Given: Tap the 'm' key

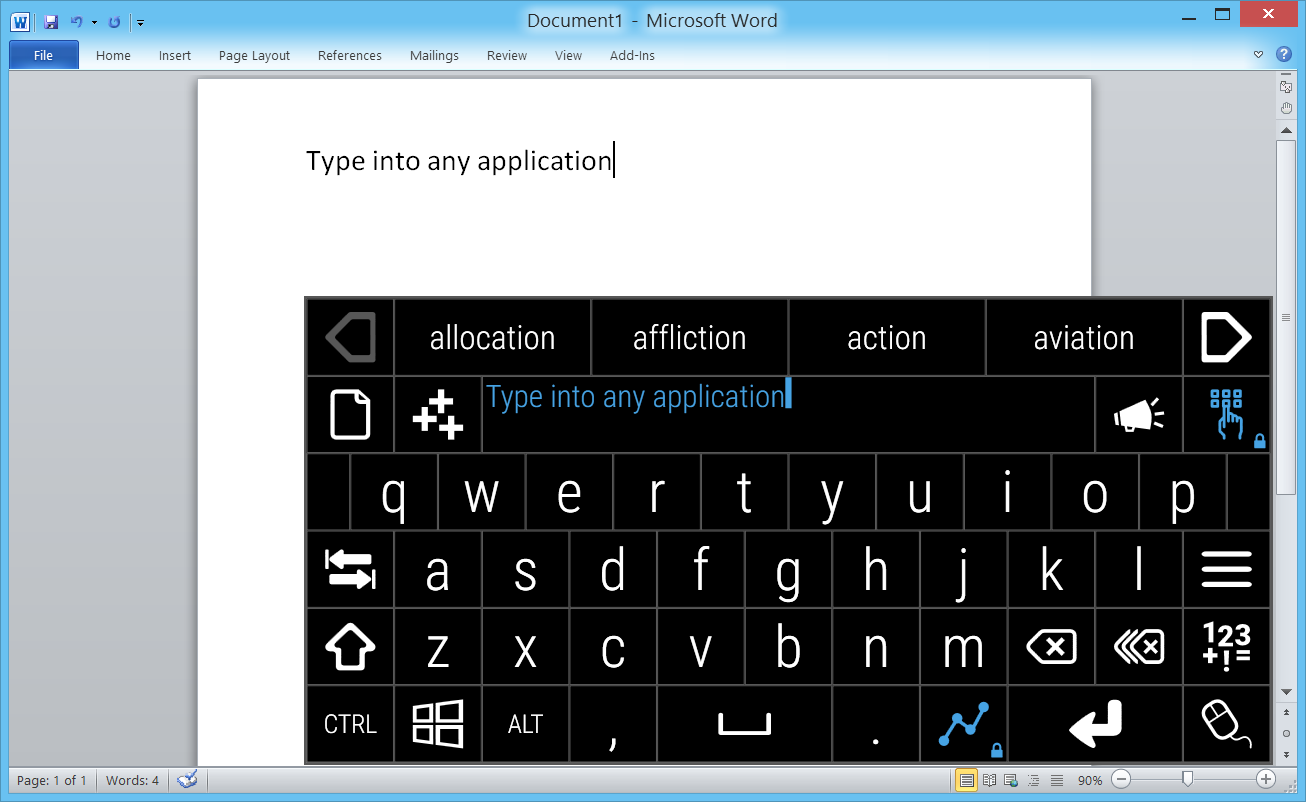Looking at the screenshot, I should (963, 646).
